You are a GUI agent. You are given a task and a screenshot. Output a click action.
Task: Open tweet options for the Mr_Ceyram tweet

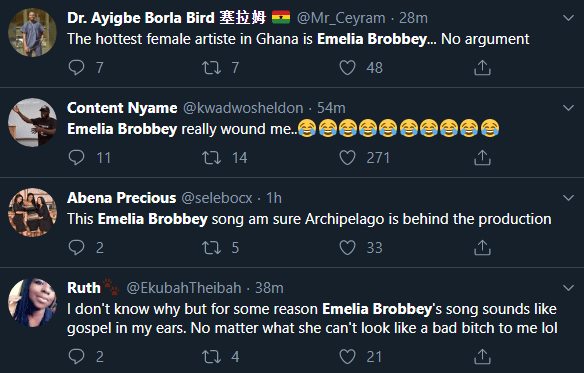[x=568, y=18]
